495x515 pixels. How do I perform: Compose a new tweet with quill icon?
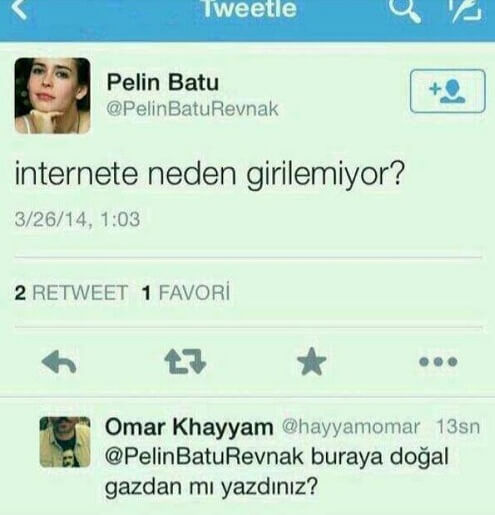pyautogui.click(x=466, y=10)
